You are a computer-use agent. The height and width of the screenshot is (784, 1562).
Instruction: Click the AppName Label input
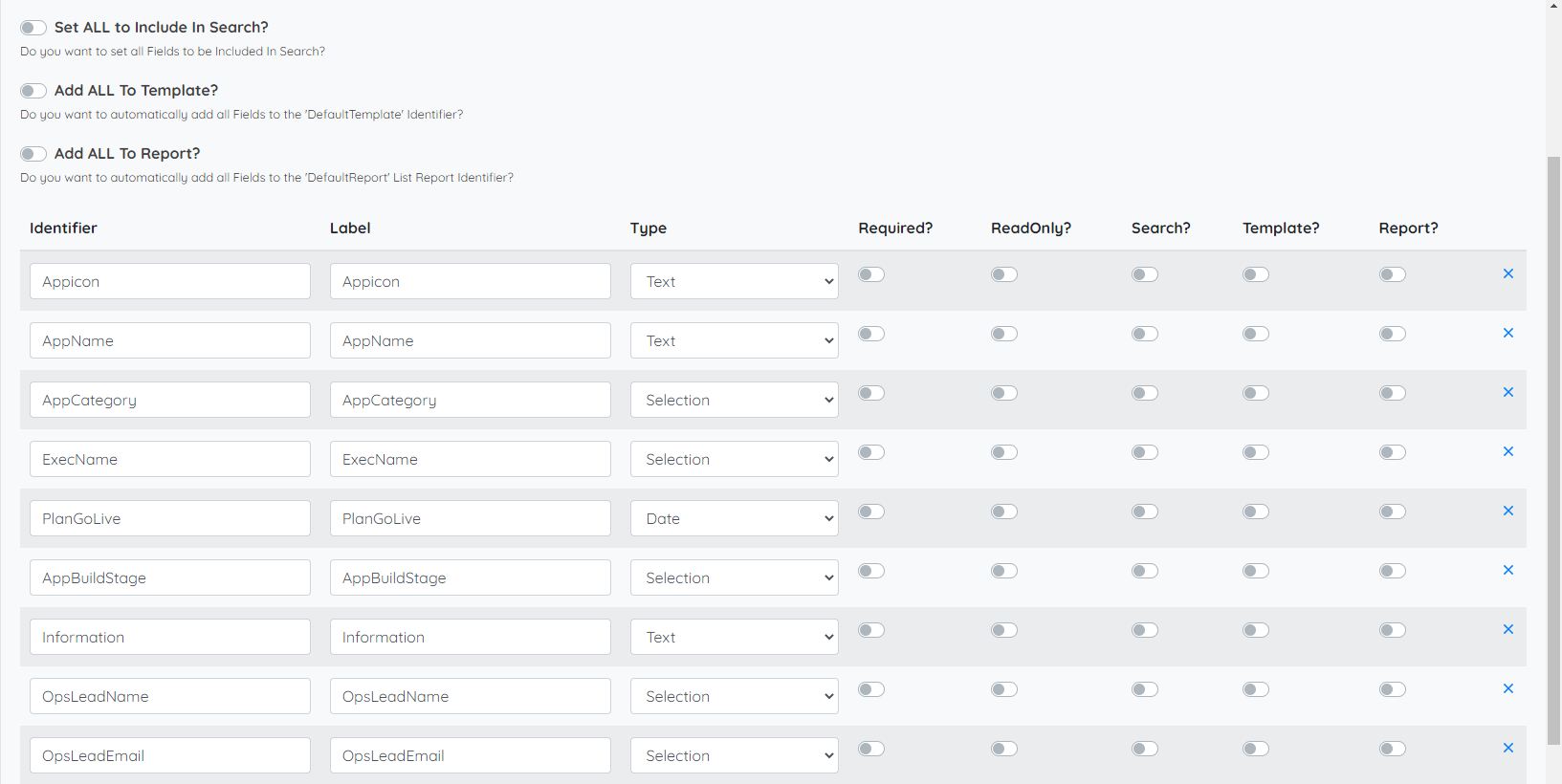coord(471,340)
